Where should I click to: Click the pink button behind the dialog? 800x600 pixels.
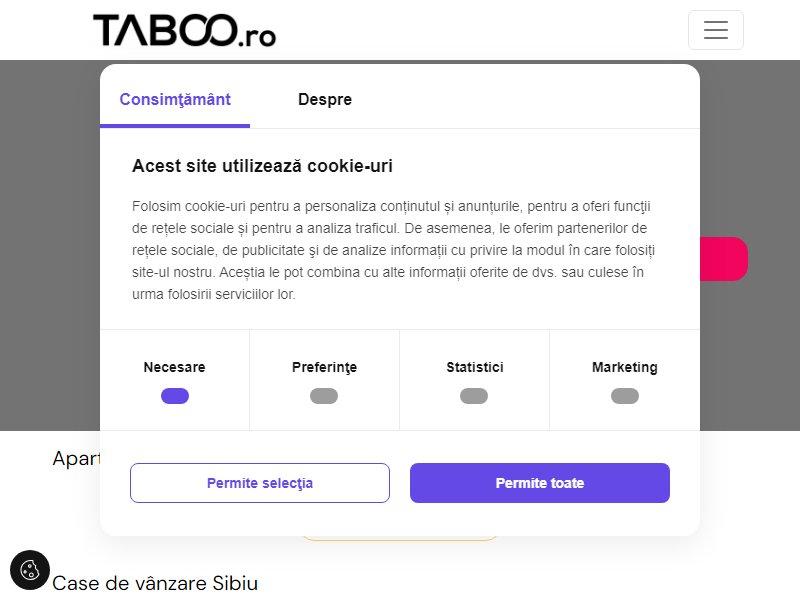point(723,259)
